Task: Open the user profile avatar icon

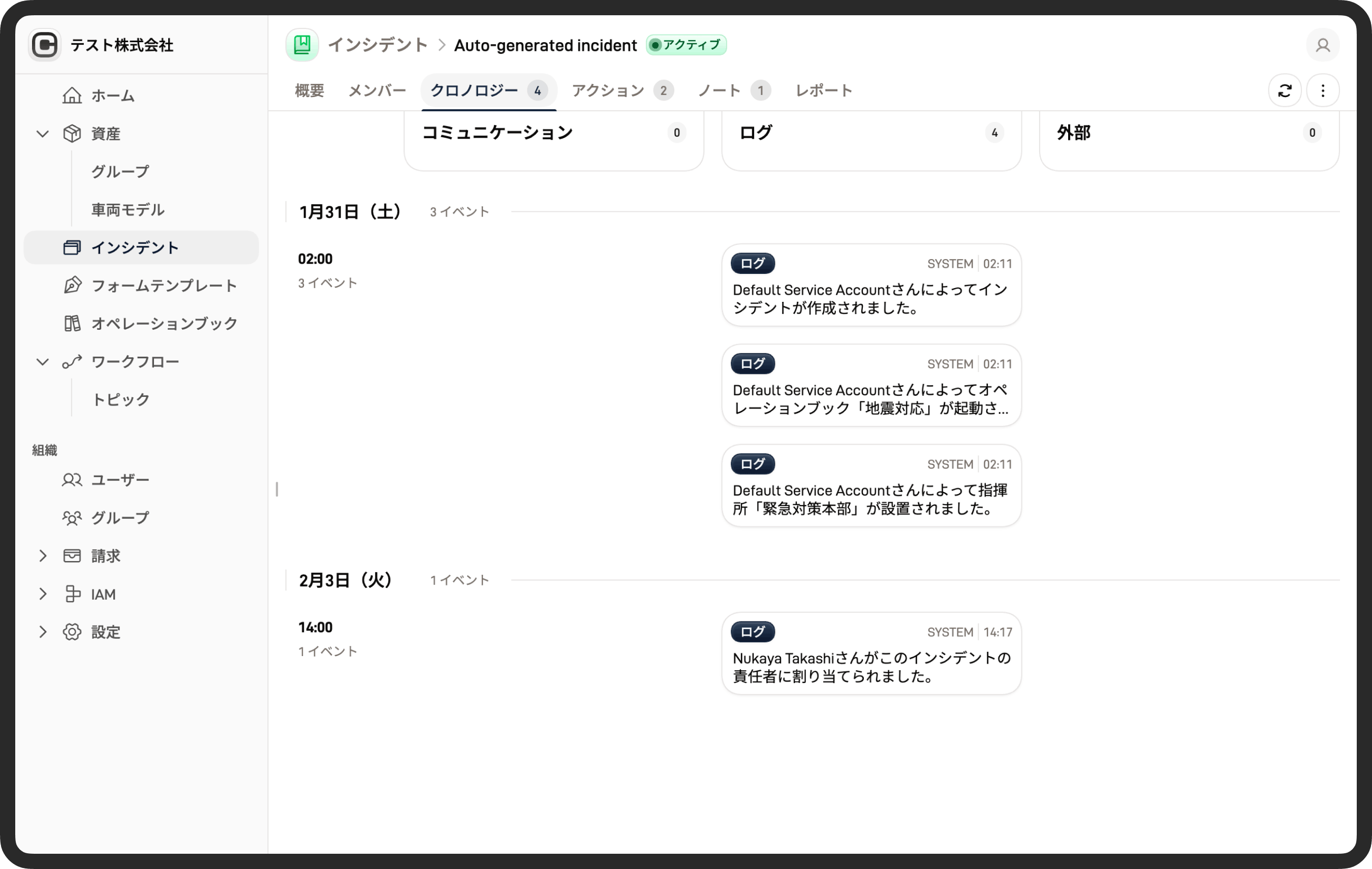Action: (x=1322, y=45)
